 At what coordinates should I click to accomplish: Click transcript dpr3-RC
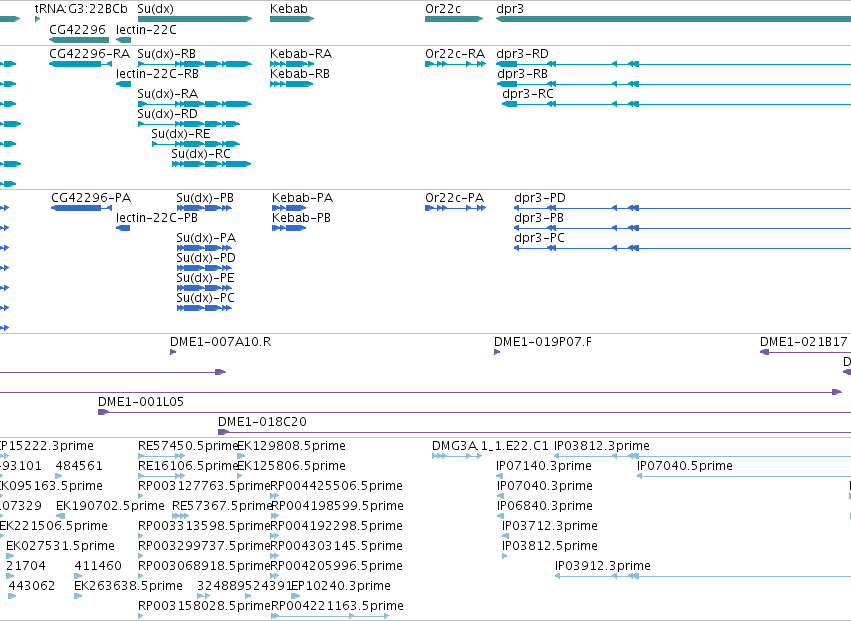click(528, 94)
